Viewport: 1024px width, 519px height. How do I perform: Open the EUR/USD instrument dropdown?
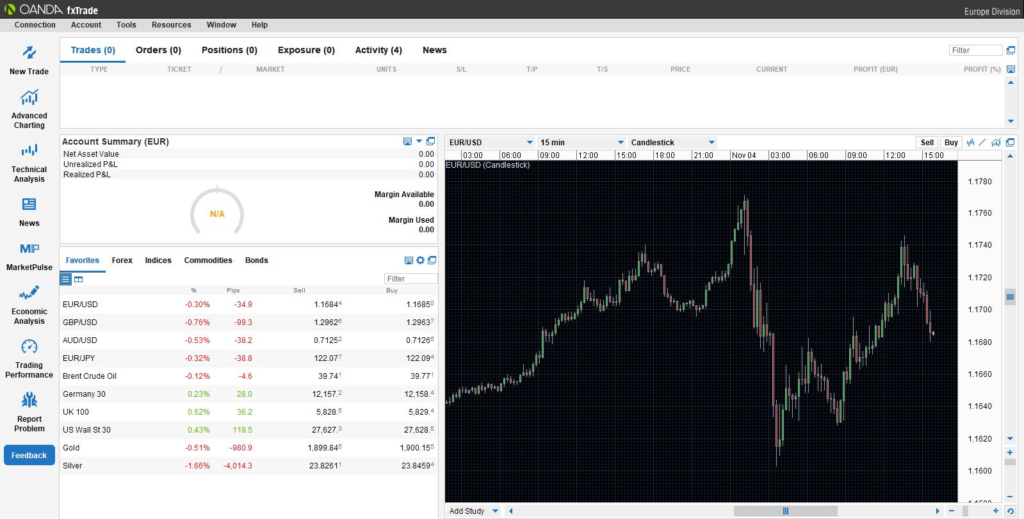(x=490, y=142)
